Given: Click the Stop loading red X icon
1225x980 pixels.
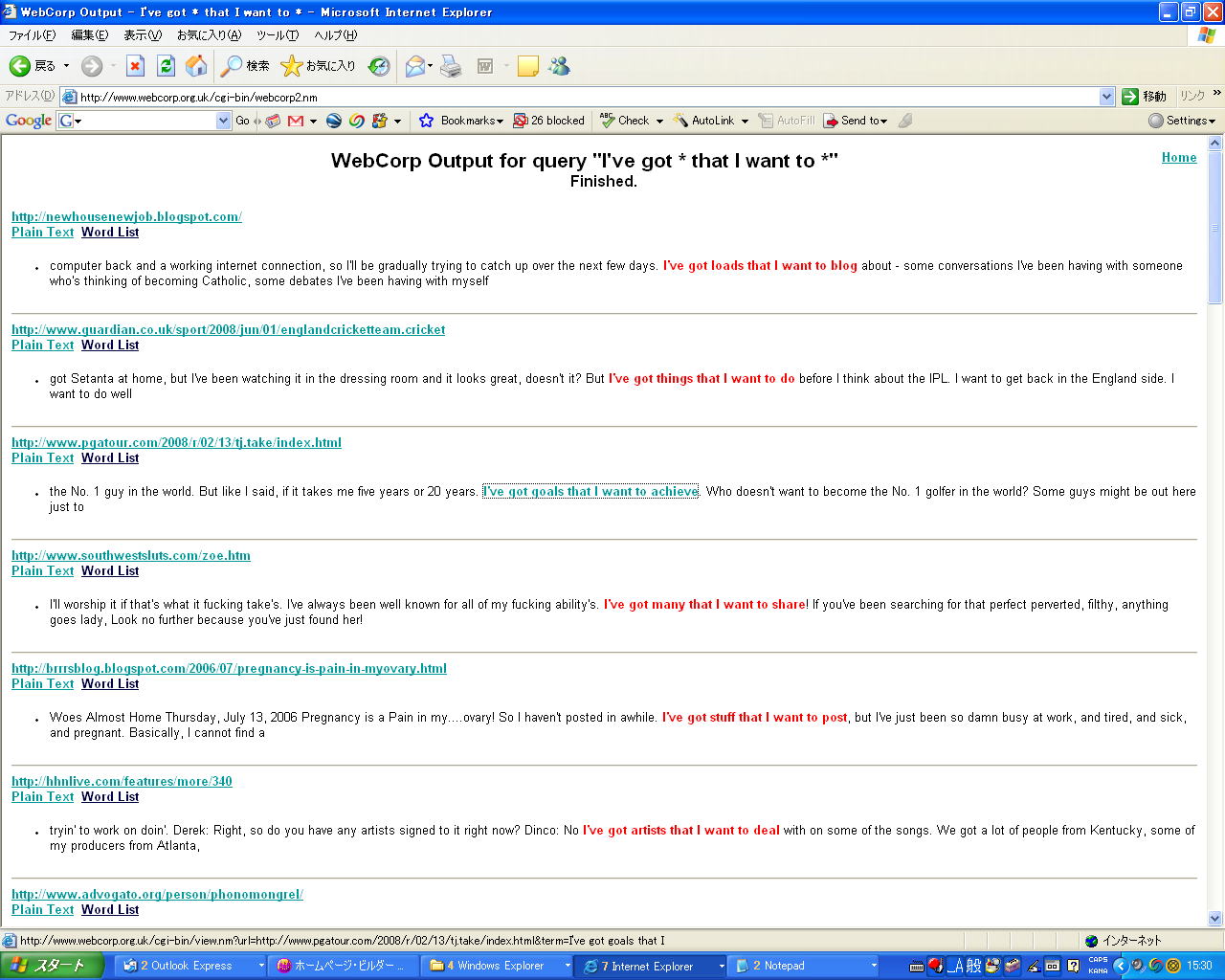Looking at the screenshot, I should (x=135, y=66).
